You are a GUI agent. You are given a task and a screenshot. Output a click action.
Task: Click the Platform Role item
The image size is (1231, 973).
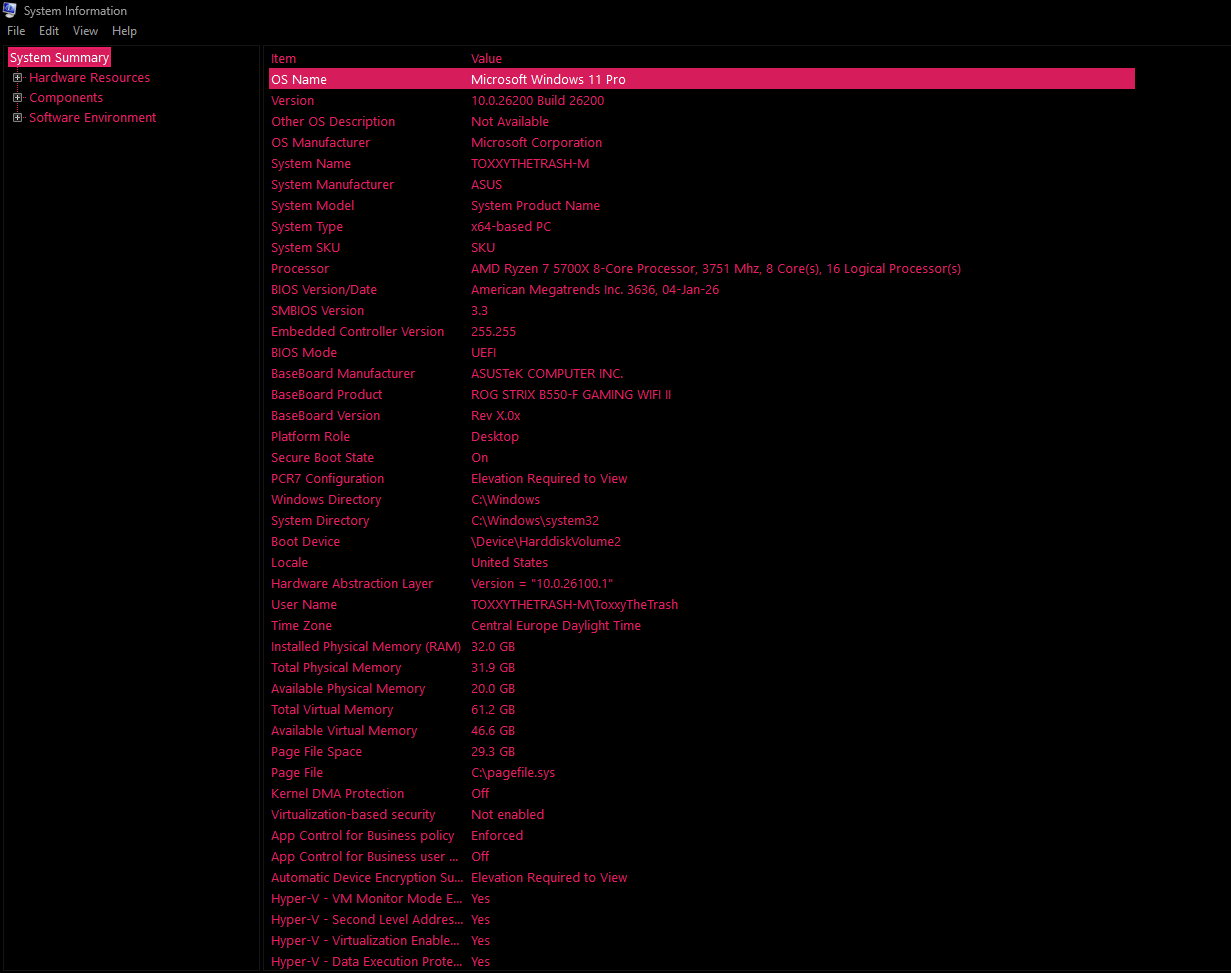310,437
